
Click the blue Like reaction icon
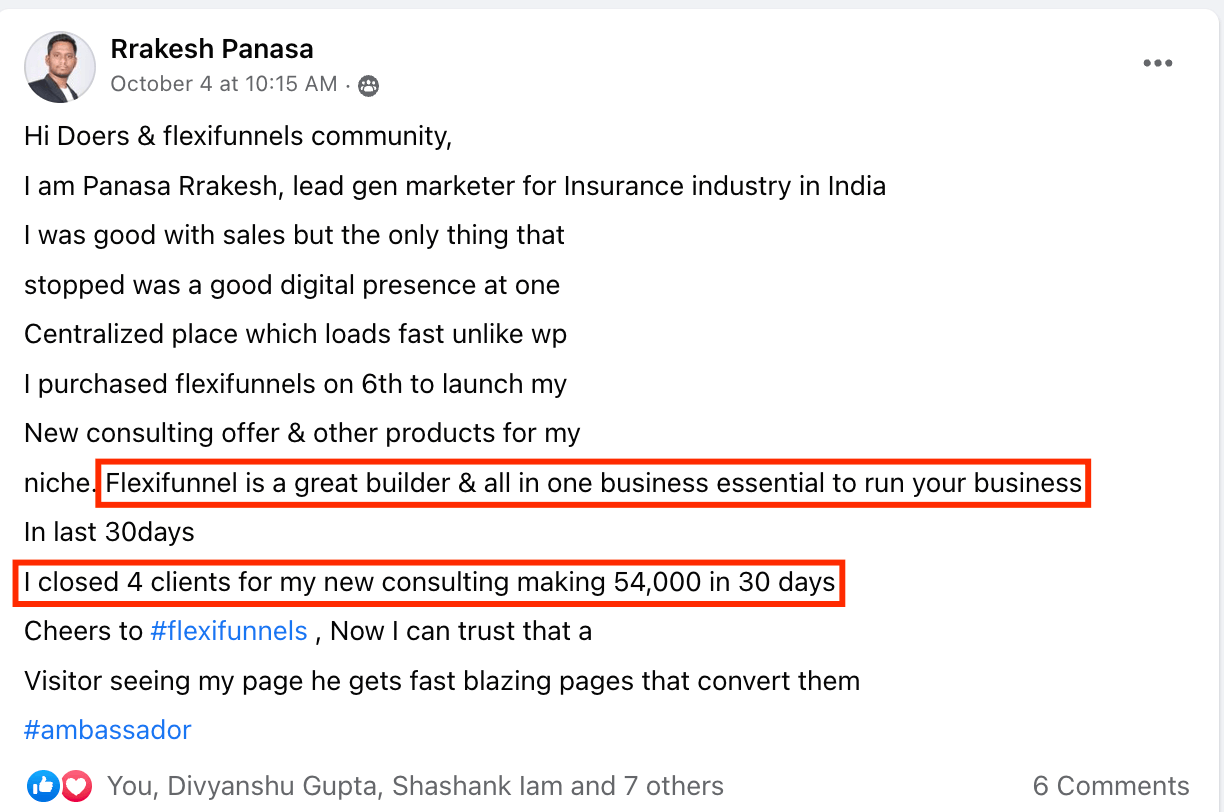point(45,786)
